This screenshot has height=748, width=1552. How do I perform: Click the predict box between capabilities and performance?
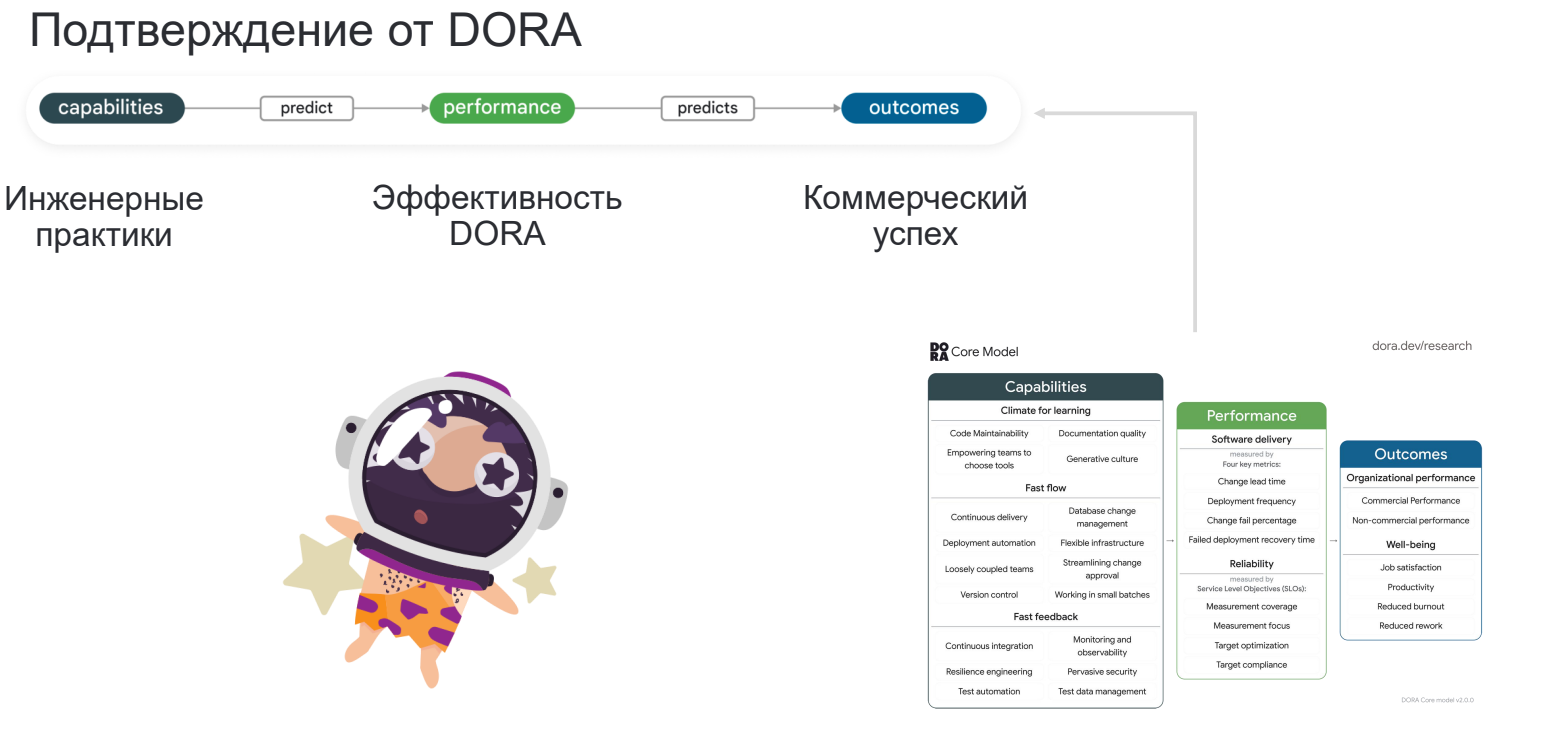pyautogui.click(x=306, y=108)
